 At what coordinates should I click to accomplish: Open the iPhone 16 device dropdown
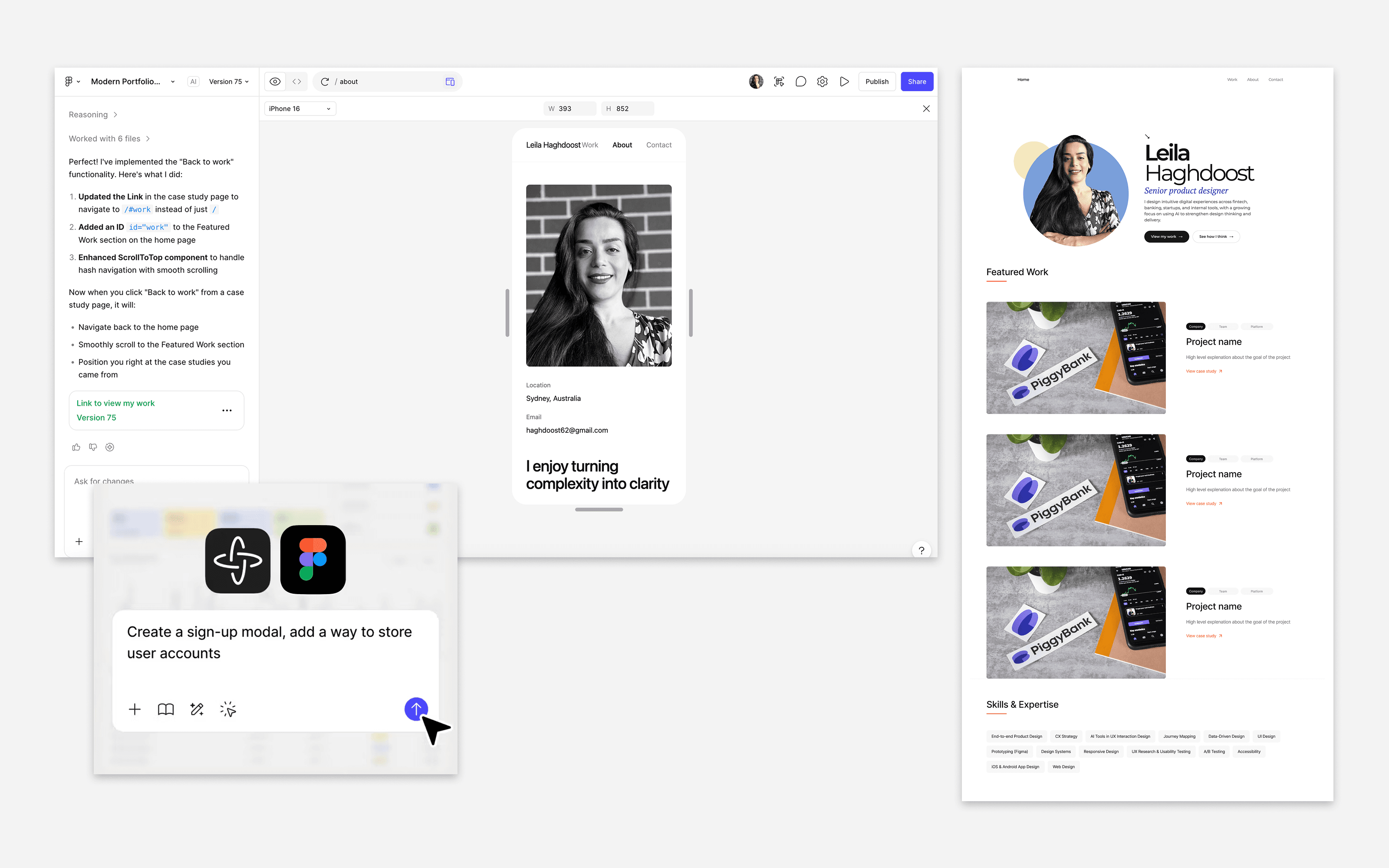tap(299, 108)
